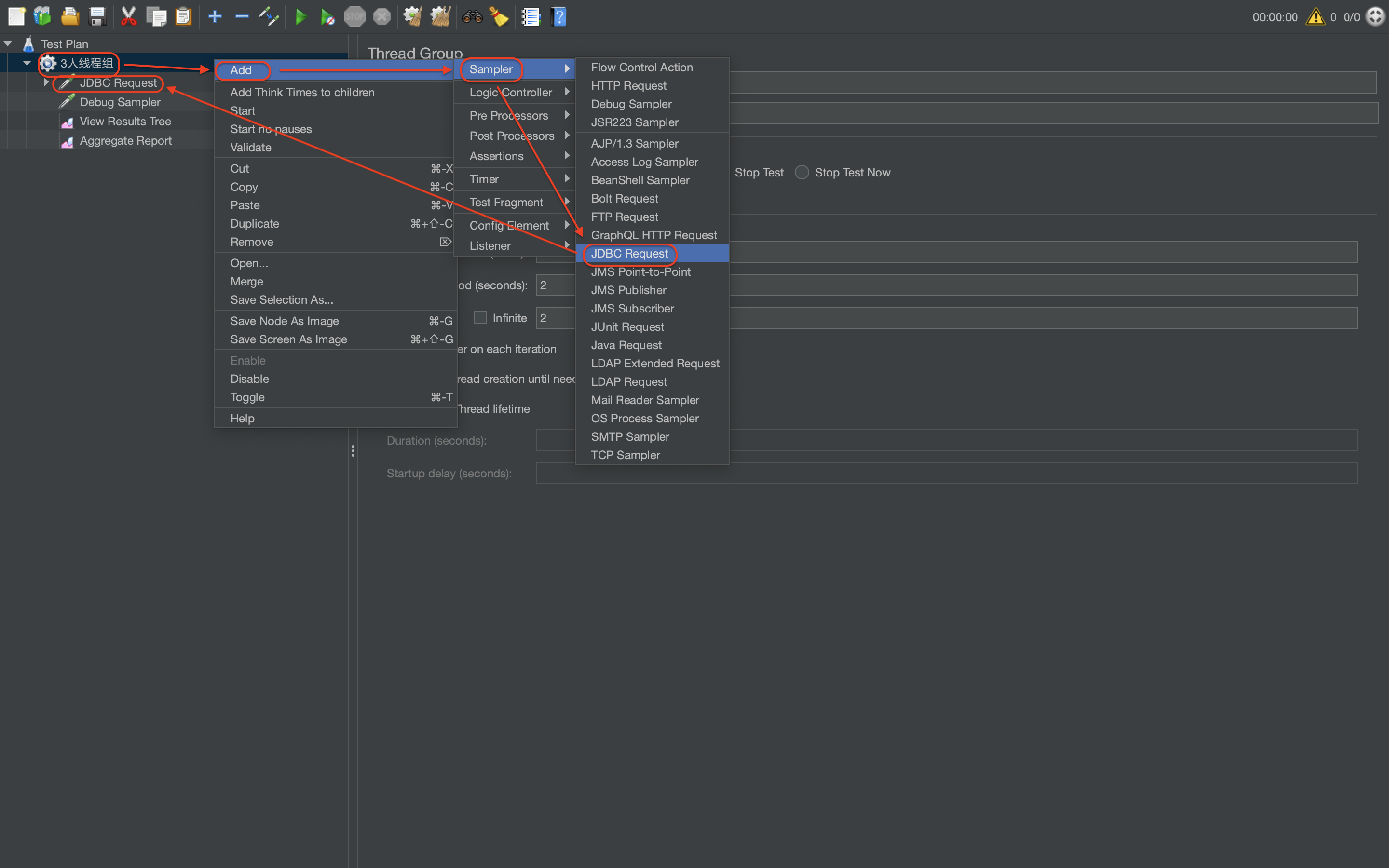
Task: Start the test with the green play icon
Action: click(x=301, y=16)
